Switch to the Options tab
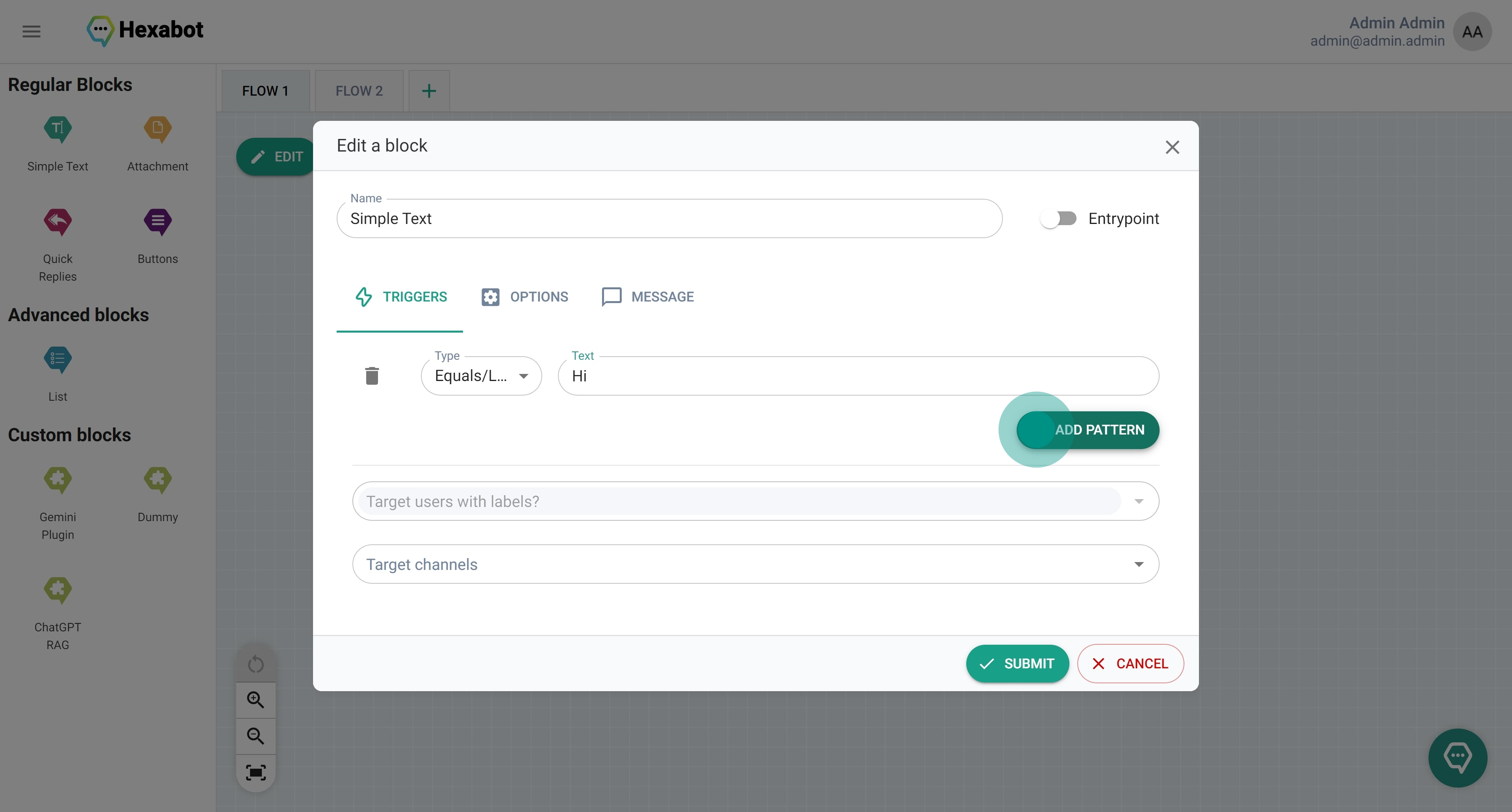 (x=525, y=297)
